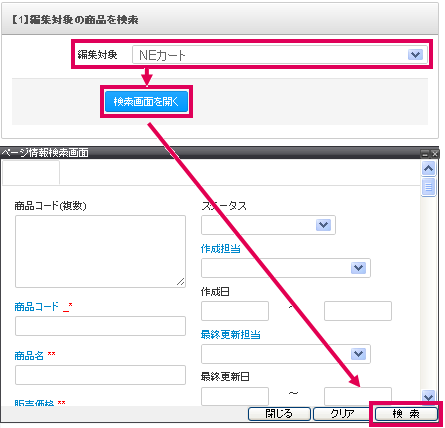The height and width of the screenshot is (428, 445).
Task: Select the 作成日 start date field
Action: [x=235, y=311]
